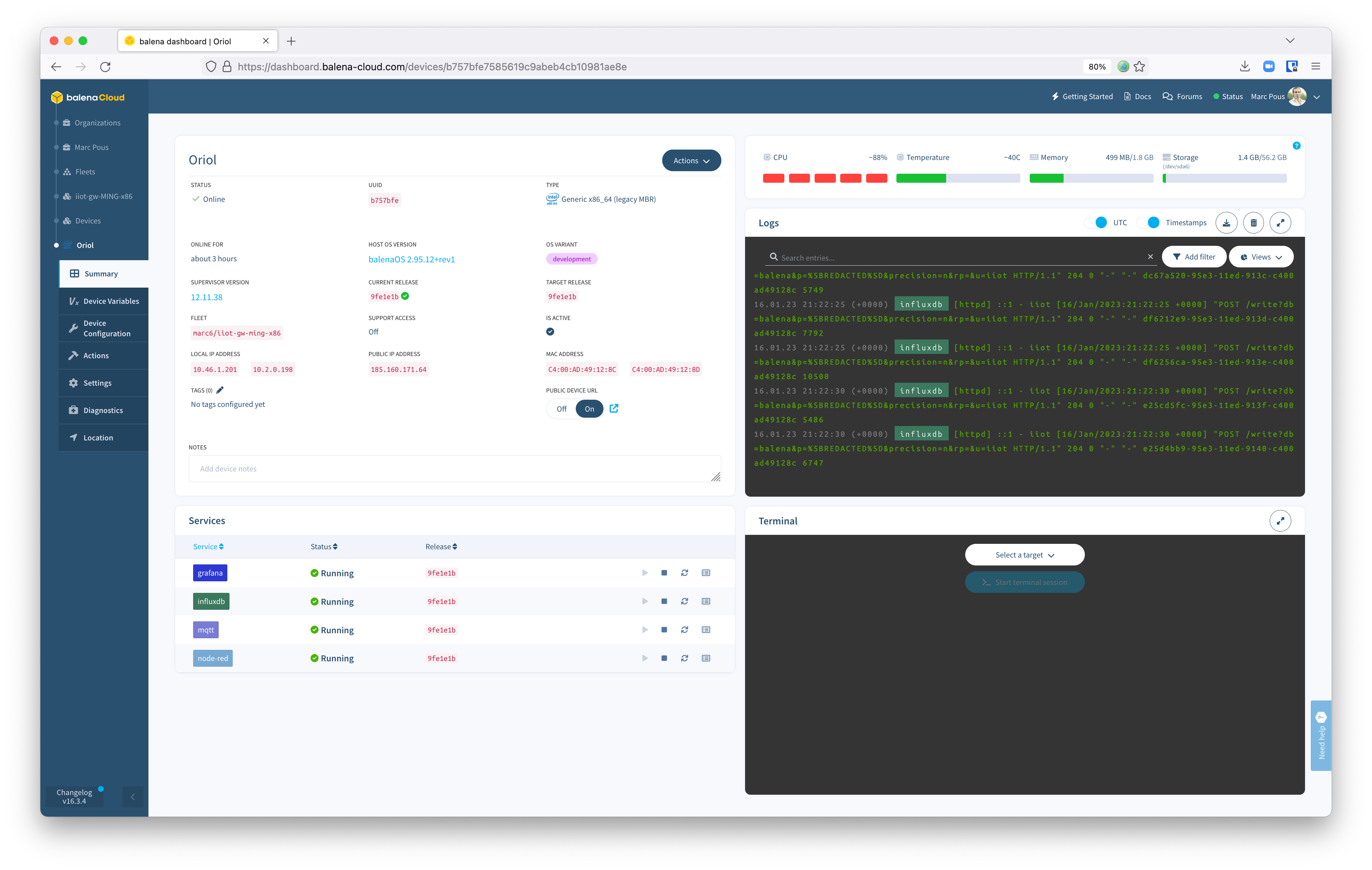The width and height of the screenshot is (1372, 870).
Task: Clear the logs with the trash icon
Action: coord(1253,222)
